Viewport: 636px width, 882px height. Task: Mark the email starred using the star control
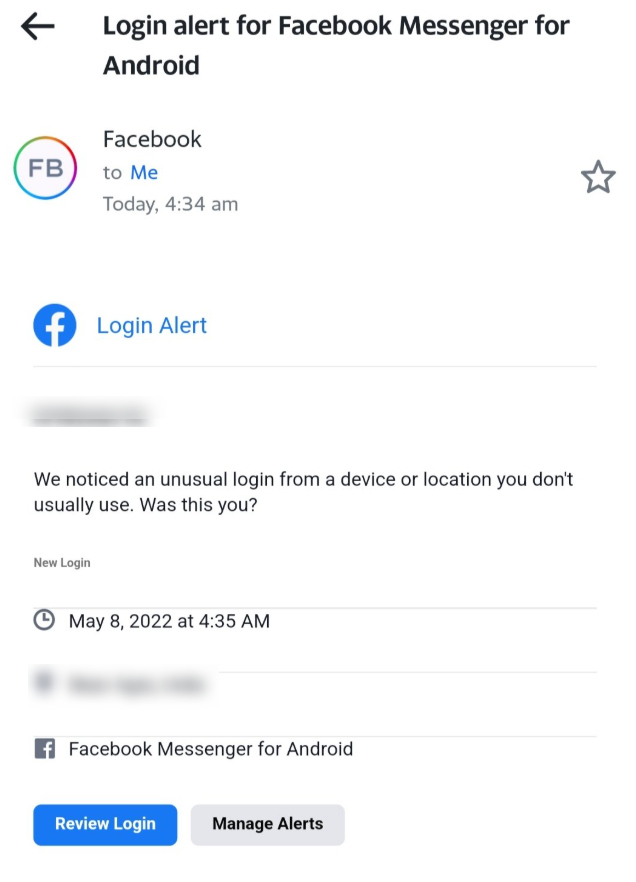598,177
